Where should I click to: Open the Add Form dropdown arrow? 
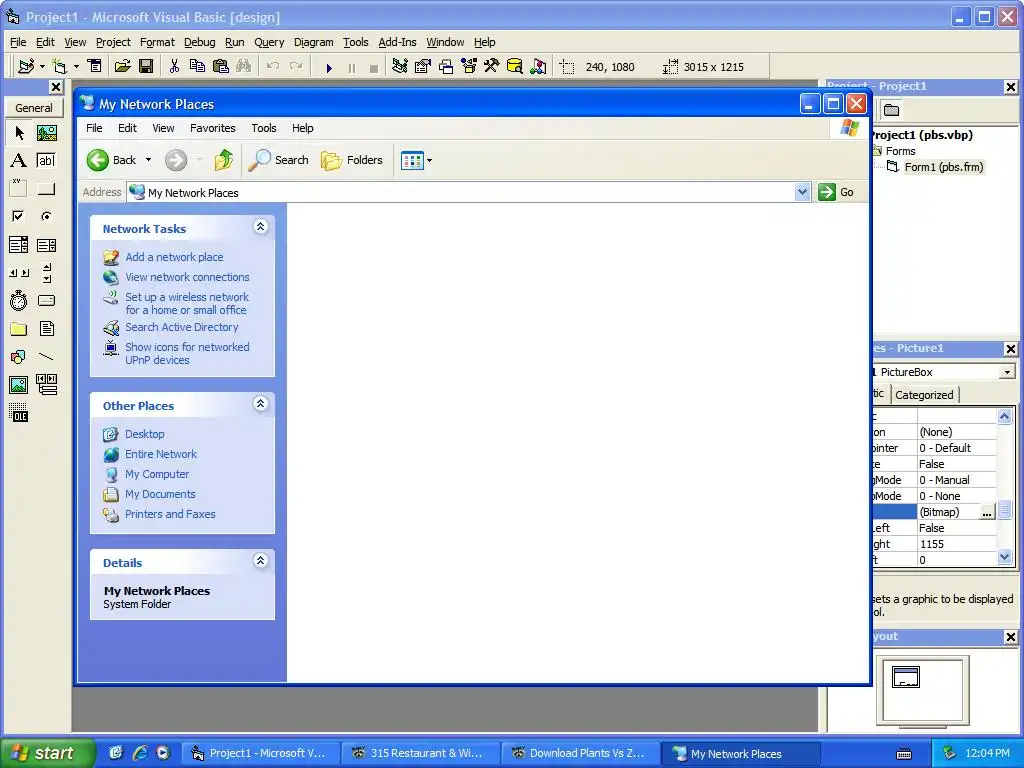pyautogui.click(x=76, y=67)
